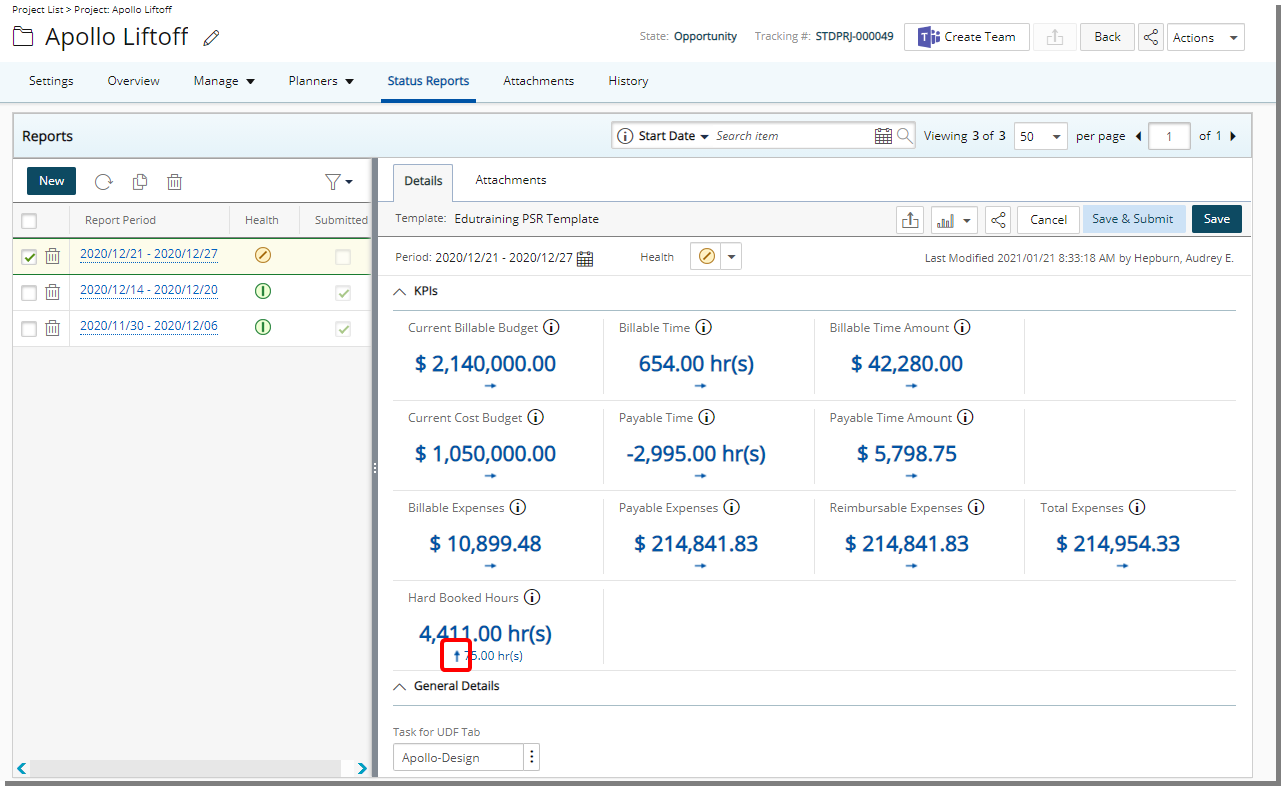Switch to report Attachments tab

click(510, 180)
